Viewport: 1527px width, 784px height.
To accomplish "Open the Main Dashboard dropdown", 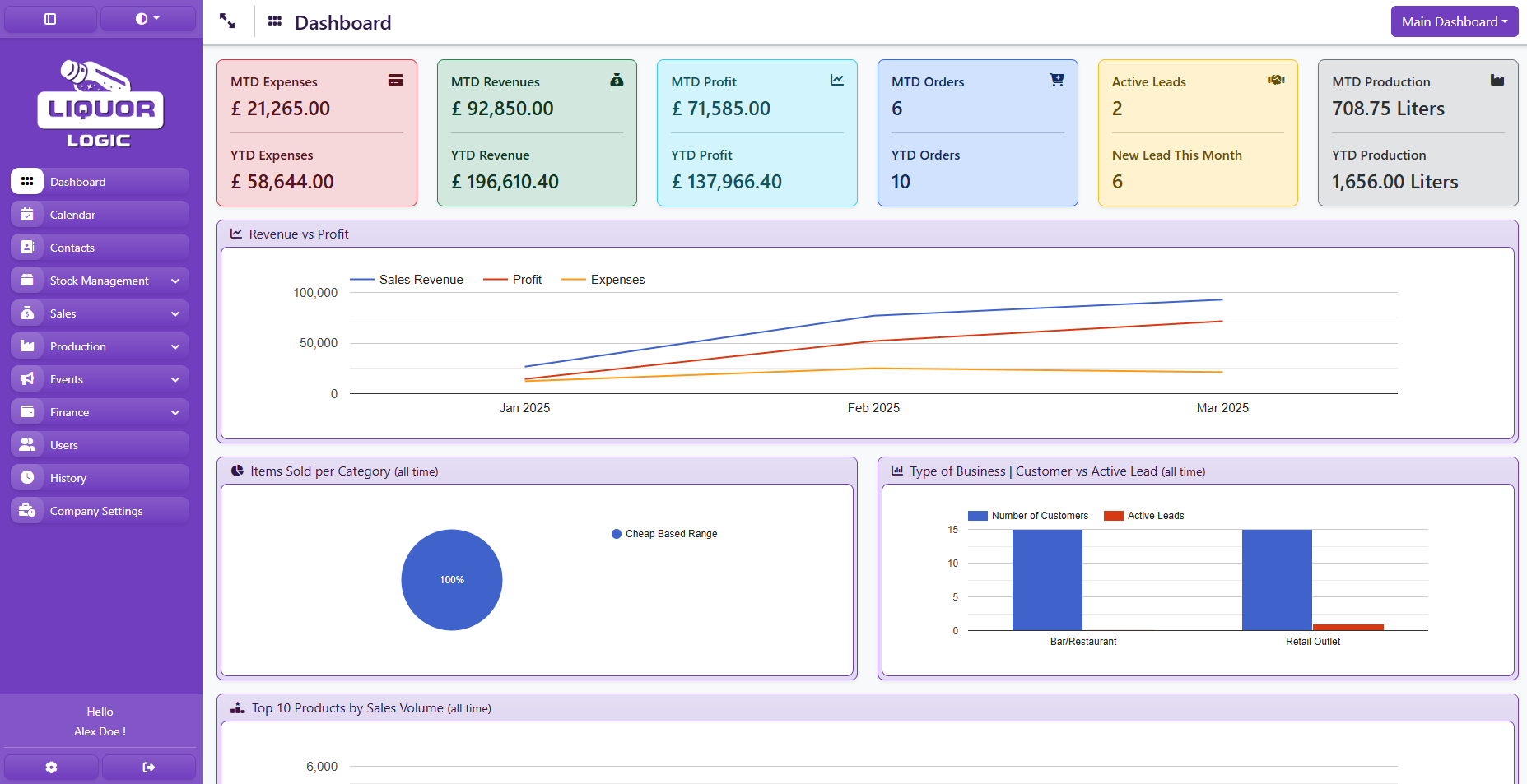I will [1454, 22].
